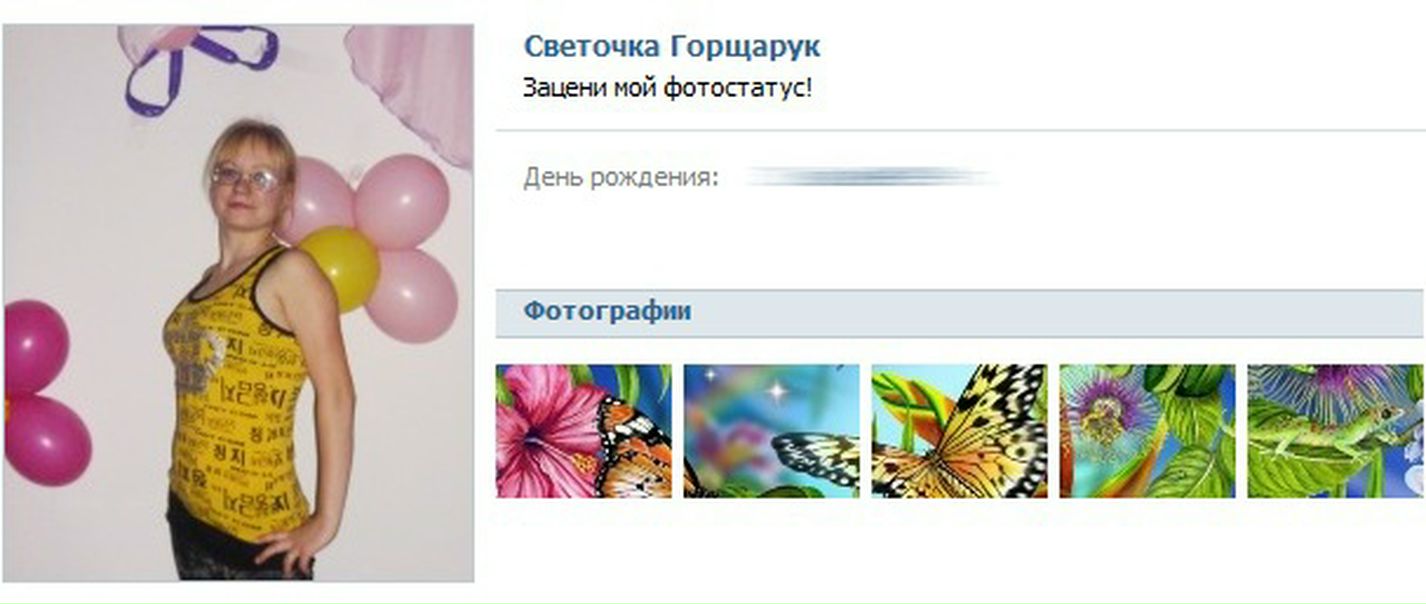This screenshot has width=1426, height=604.
Task: Click the status text Зацени мой фотостатус!
Action: point(668,87)
